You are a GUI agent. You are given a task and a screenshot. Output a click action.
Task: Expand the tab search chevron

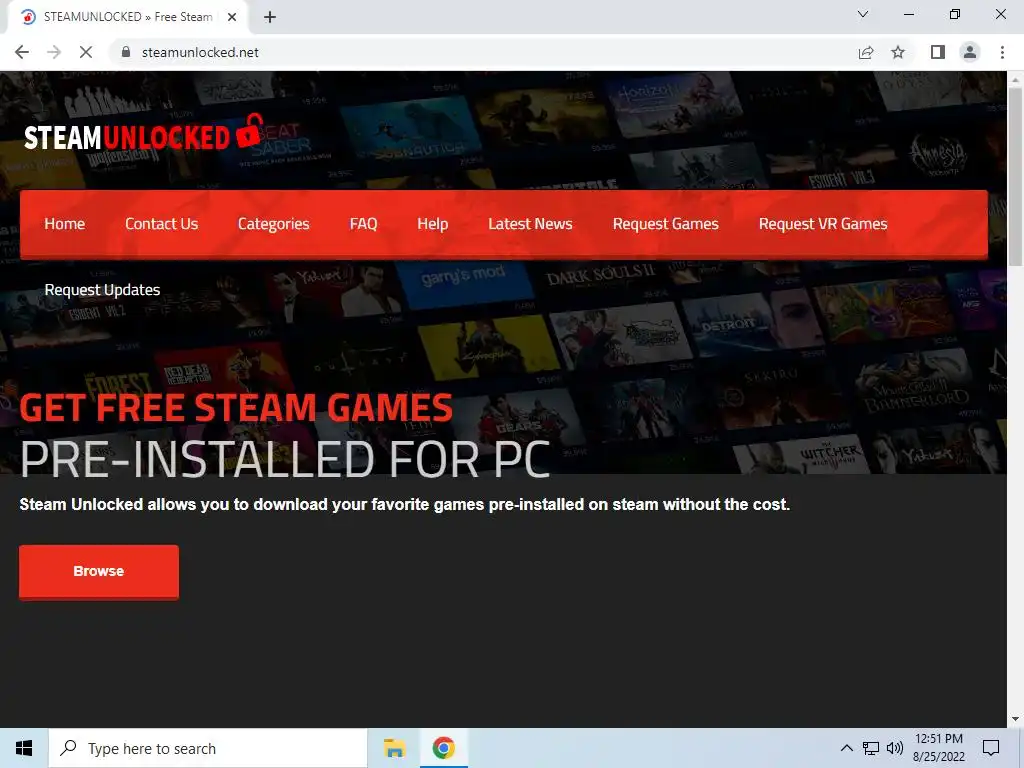coord(863,14)
